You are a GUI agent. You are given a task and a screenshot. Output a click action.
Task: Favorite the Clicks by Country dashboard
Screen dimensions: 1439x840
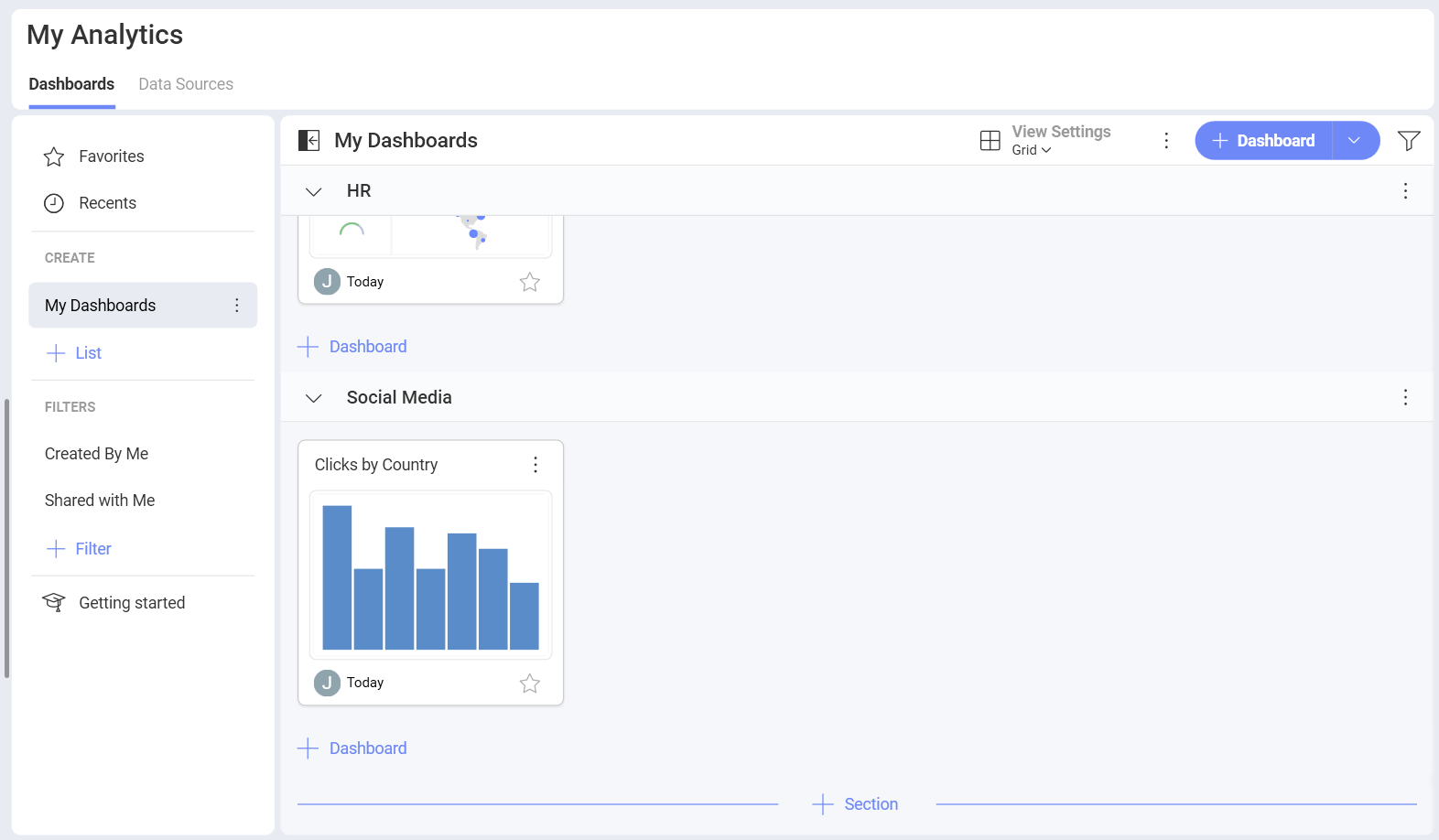click(x=530, y=684)
